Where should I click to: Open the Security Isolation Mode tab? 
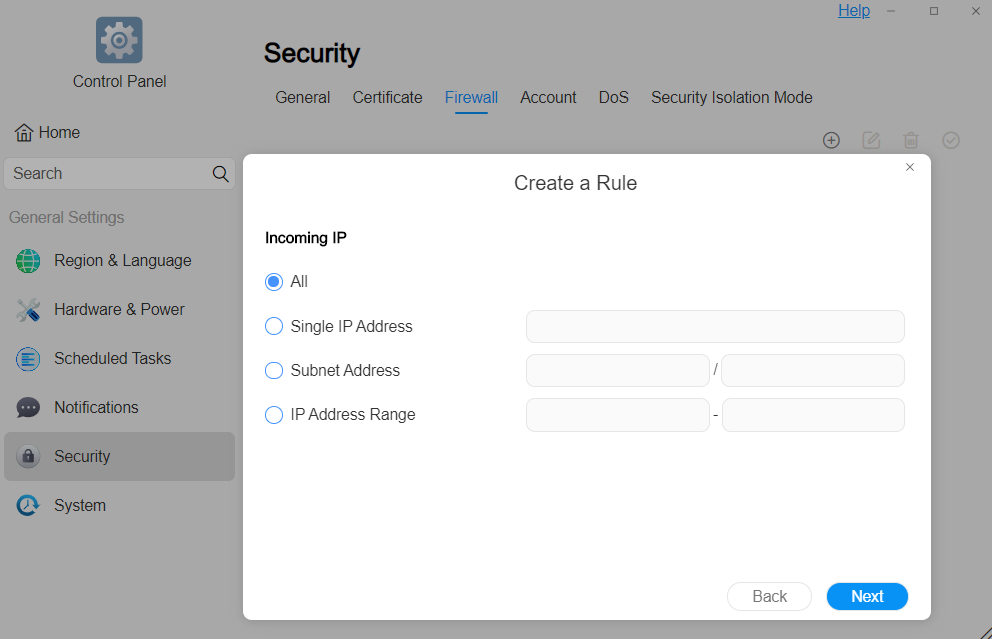(x=731, y=98)
